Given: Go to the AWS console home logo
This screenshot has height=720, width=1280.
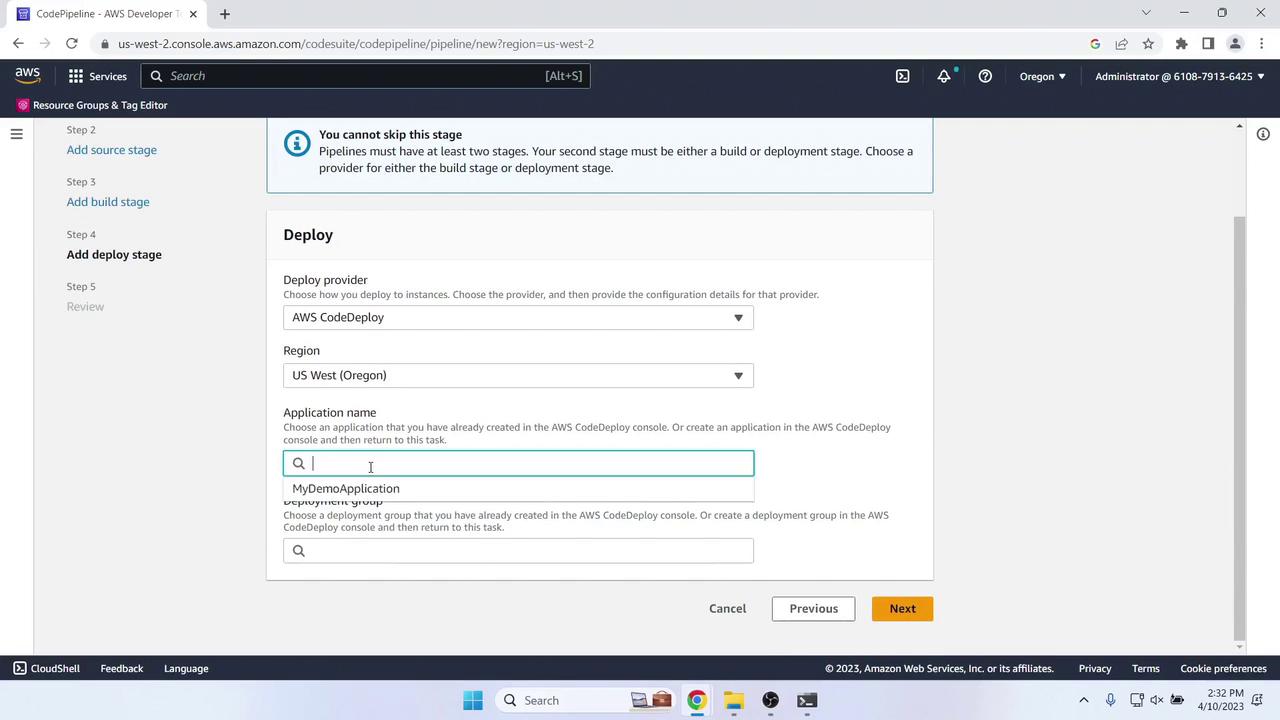Looking at the screenshot, I should point(28,76).
